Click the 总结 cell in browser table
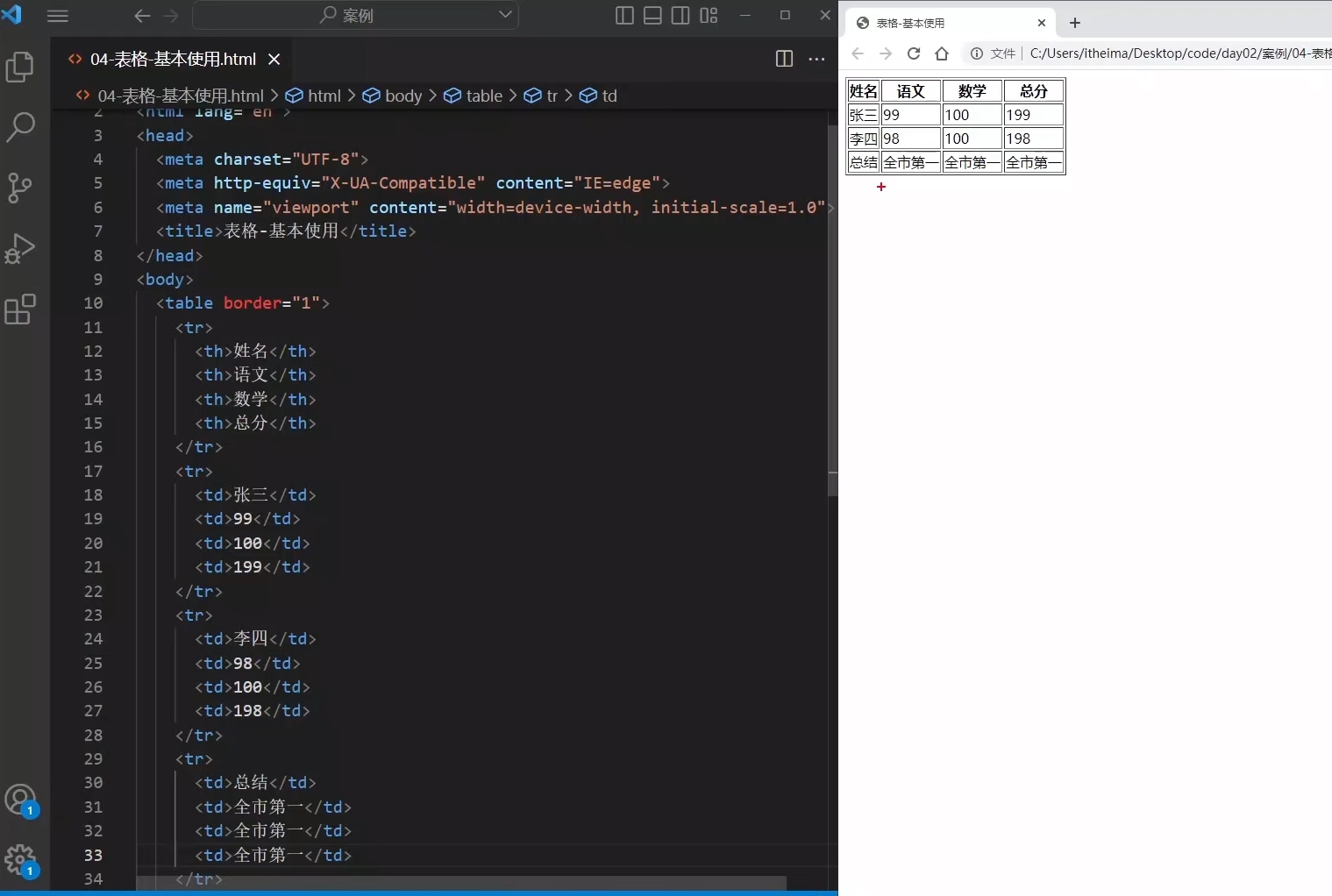This screenshot has height=896, width=1332. click(864, 162)
